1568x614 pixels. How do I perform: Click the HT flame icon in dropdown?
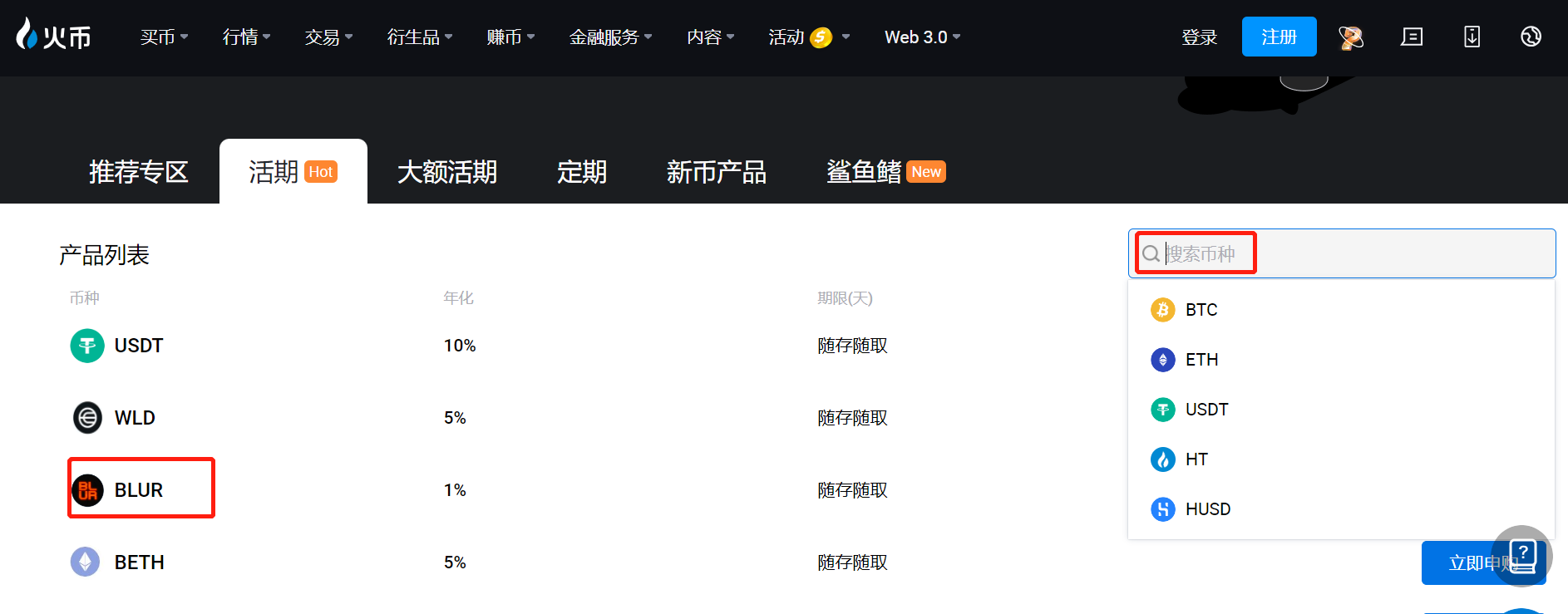[1163, 459]
